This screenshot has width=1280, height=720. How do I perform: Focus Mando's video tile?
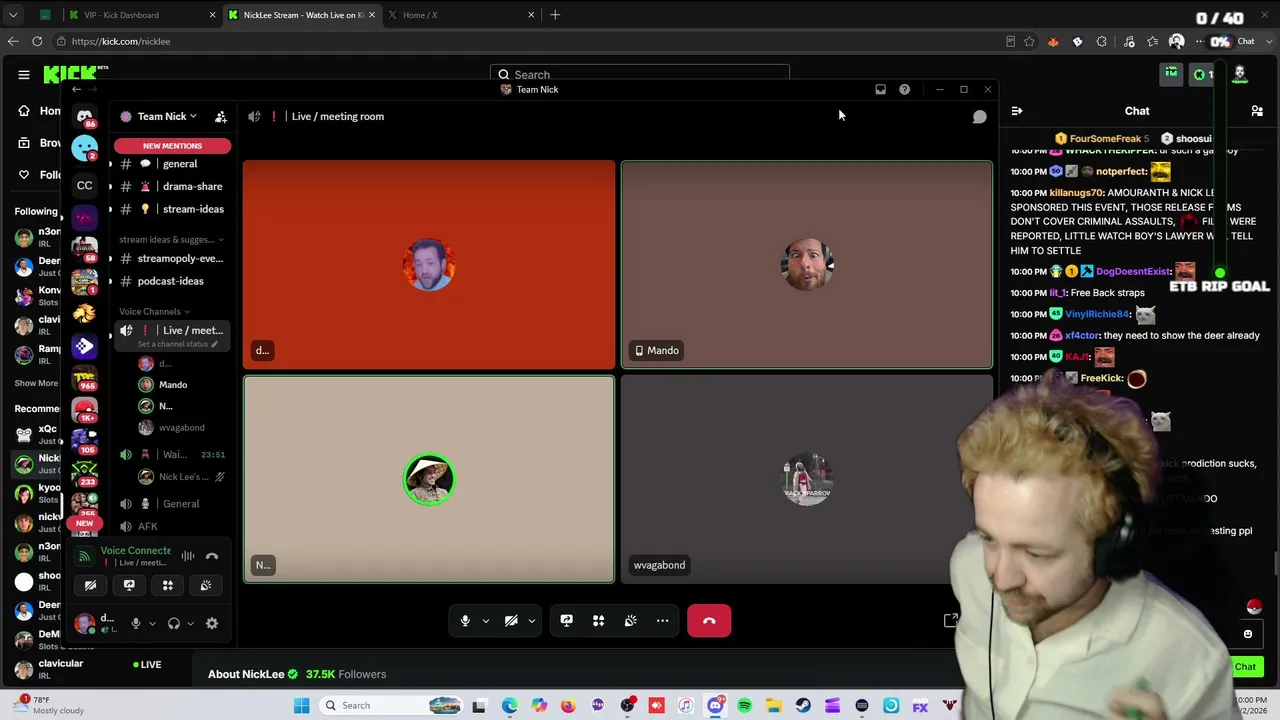[x=807, y=265]
